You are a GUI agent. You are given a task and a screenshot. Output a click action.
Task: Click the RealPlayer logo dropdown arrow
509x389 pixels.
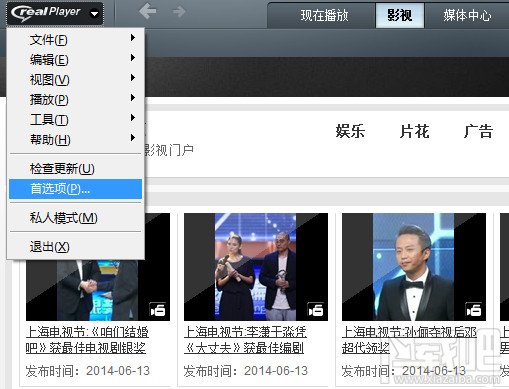coord(95,14)
